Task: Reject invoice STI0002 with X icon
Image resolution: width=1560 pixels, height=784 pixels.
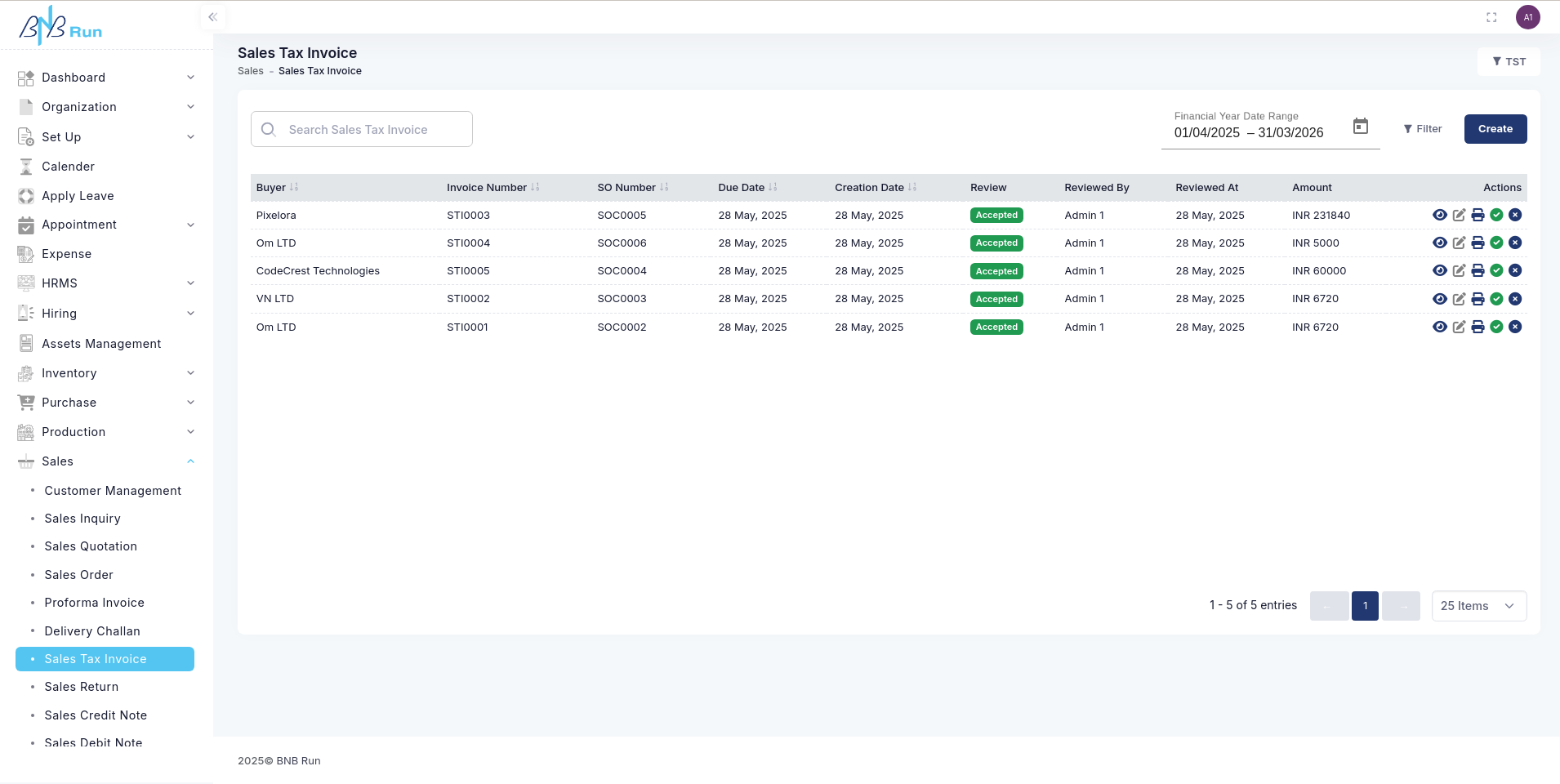Action: click(x=1515, y=299)
